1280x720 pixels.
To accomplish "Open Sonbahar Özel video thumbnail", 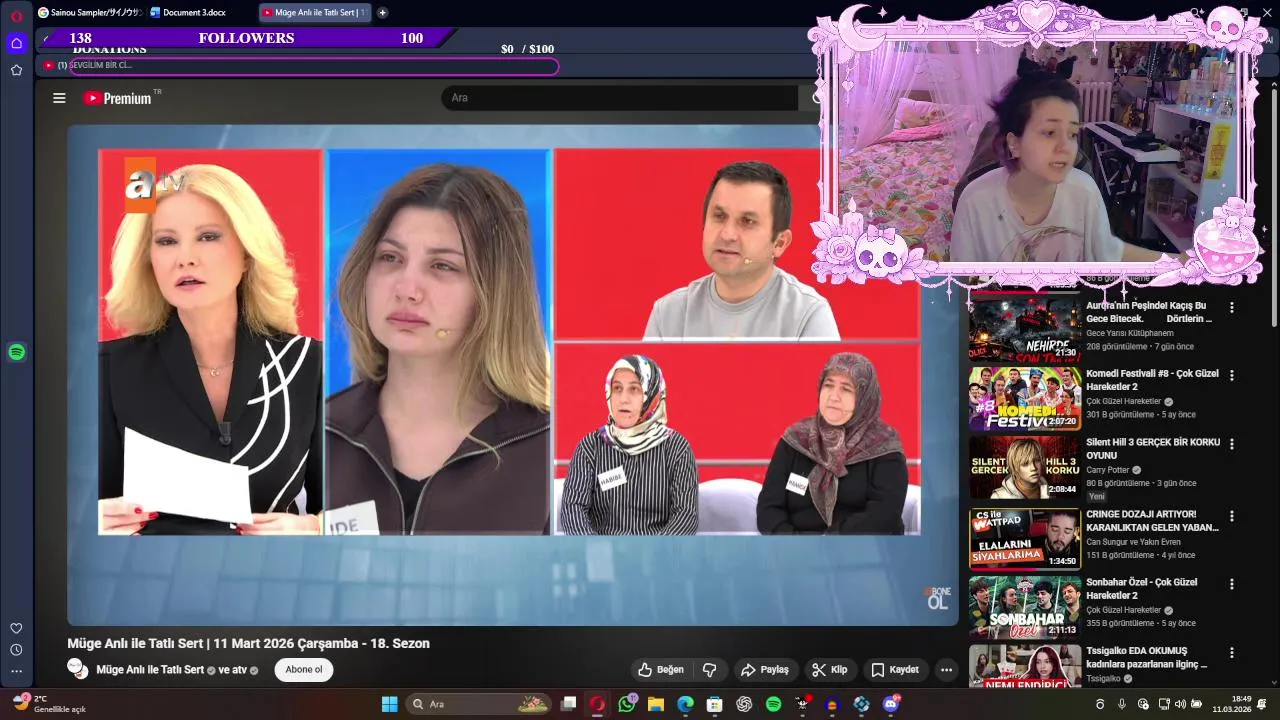I will (x=1025, y=607).
